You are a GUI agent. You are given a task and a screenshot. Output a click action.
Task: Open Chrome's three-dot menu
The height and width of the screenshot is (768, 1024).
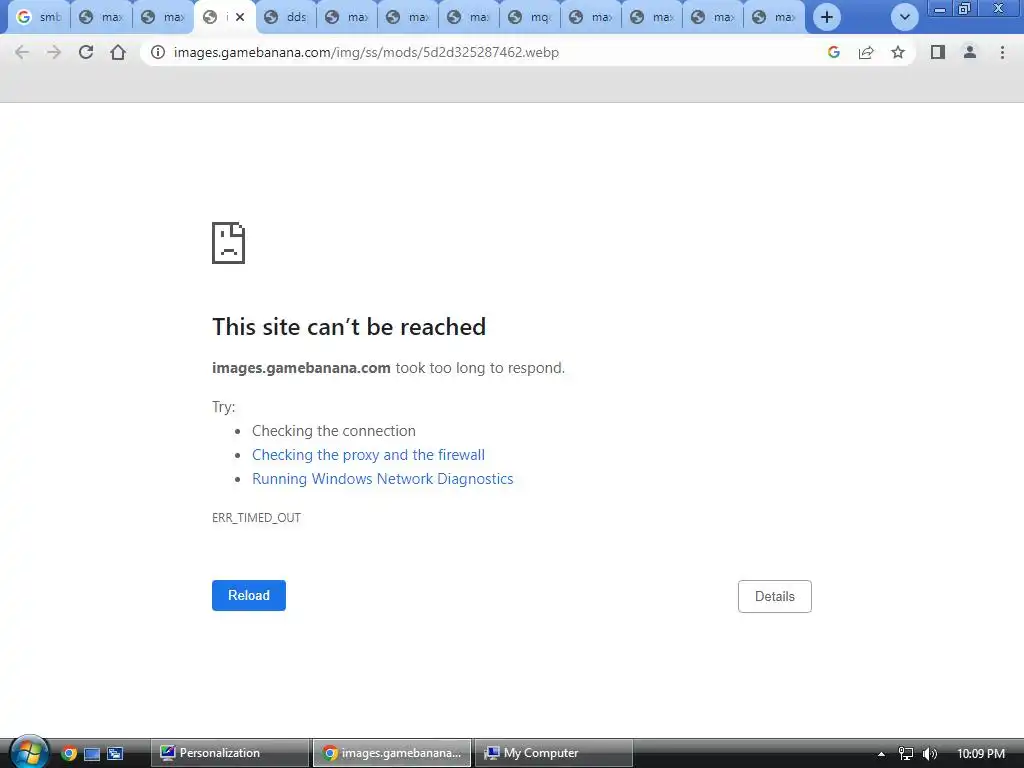coord(1002,52)
